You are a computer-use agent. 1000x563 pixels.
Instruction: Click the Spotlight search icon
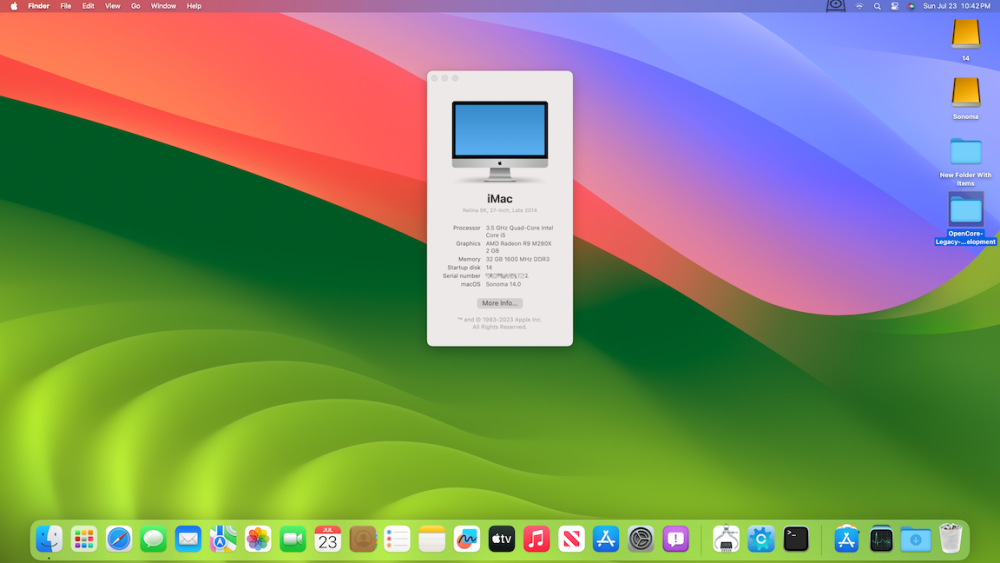pos(877,6)
